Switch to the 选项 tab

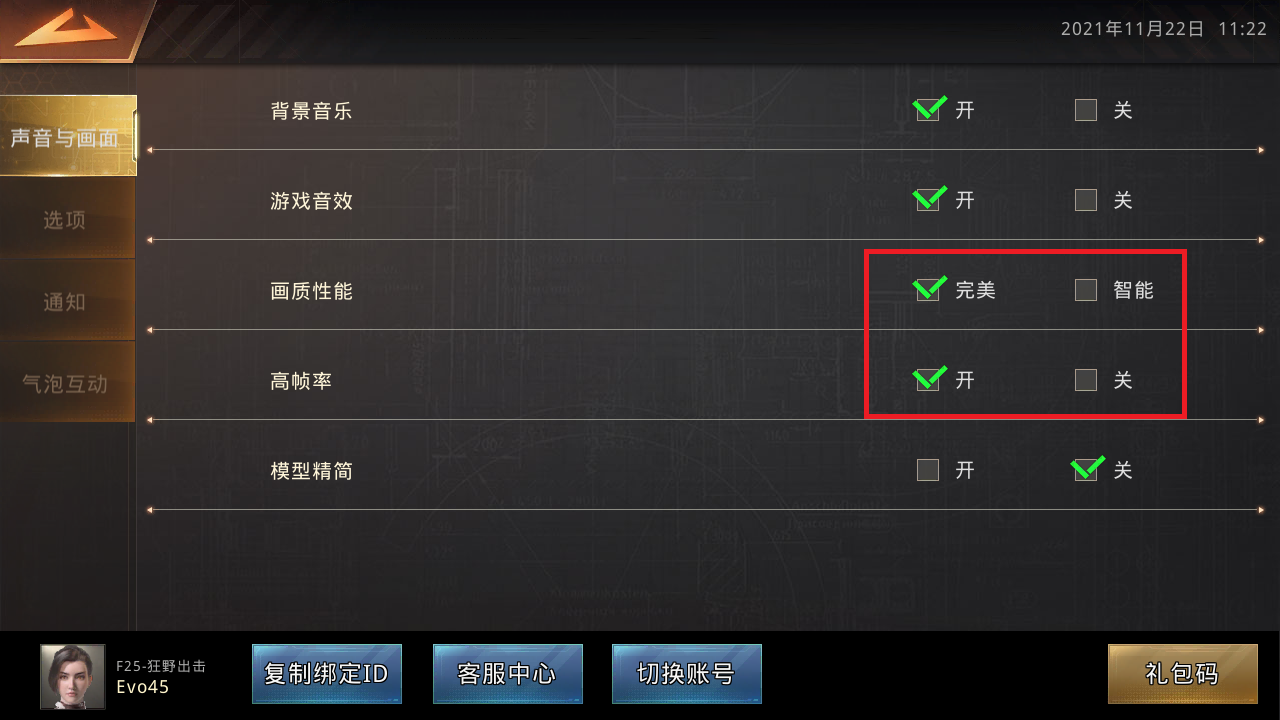(67, 219)
